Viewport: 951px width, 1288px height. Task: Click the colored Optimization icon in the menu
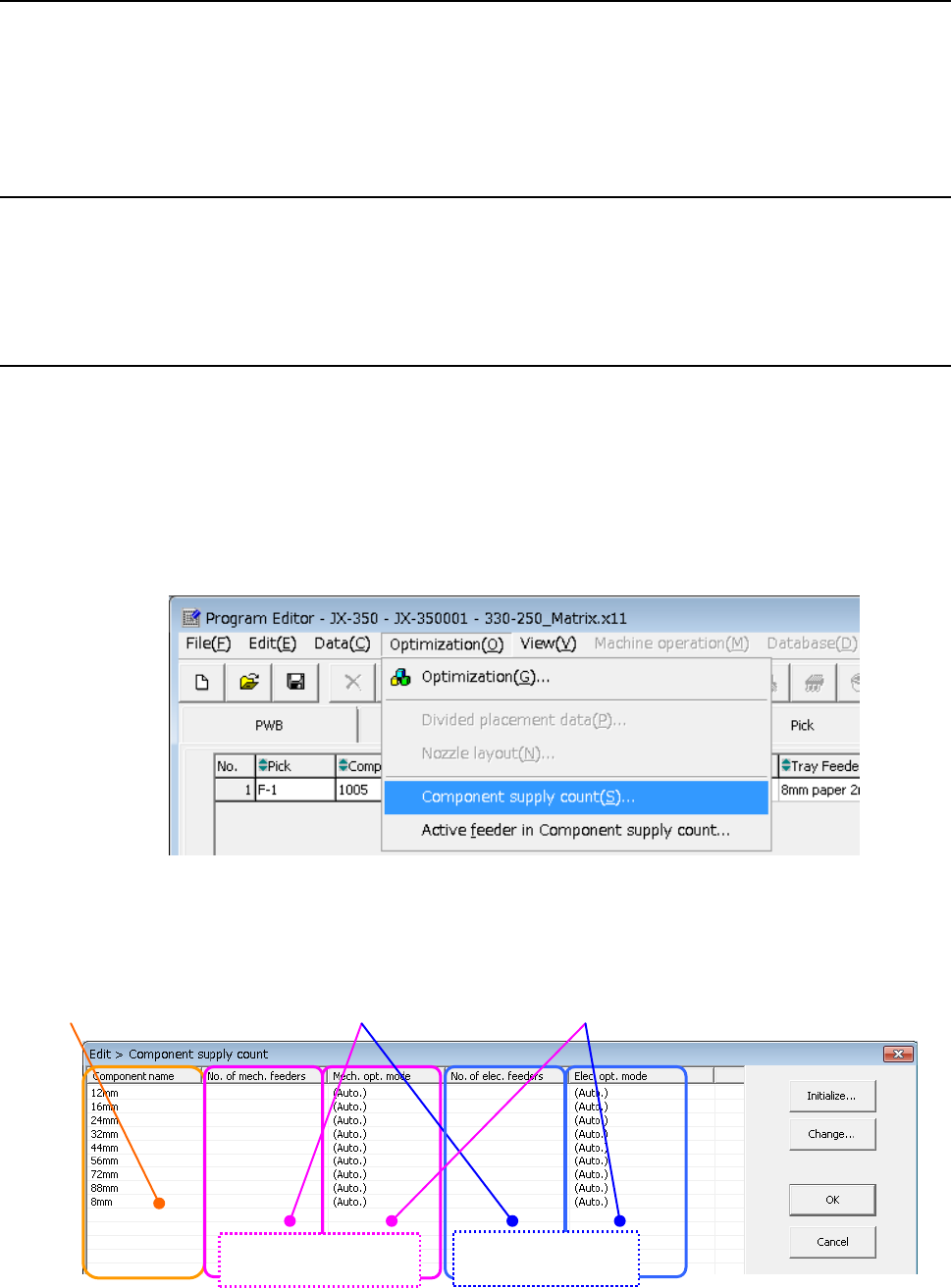(400, 677)
